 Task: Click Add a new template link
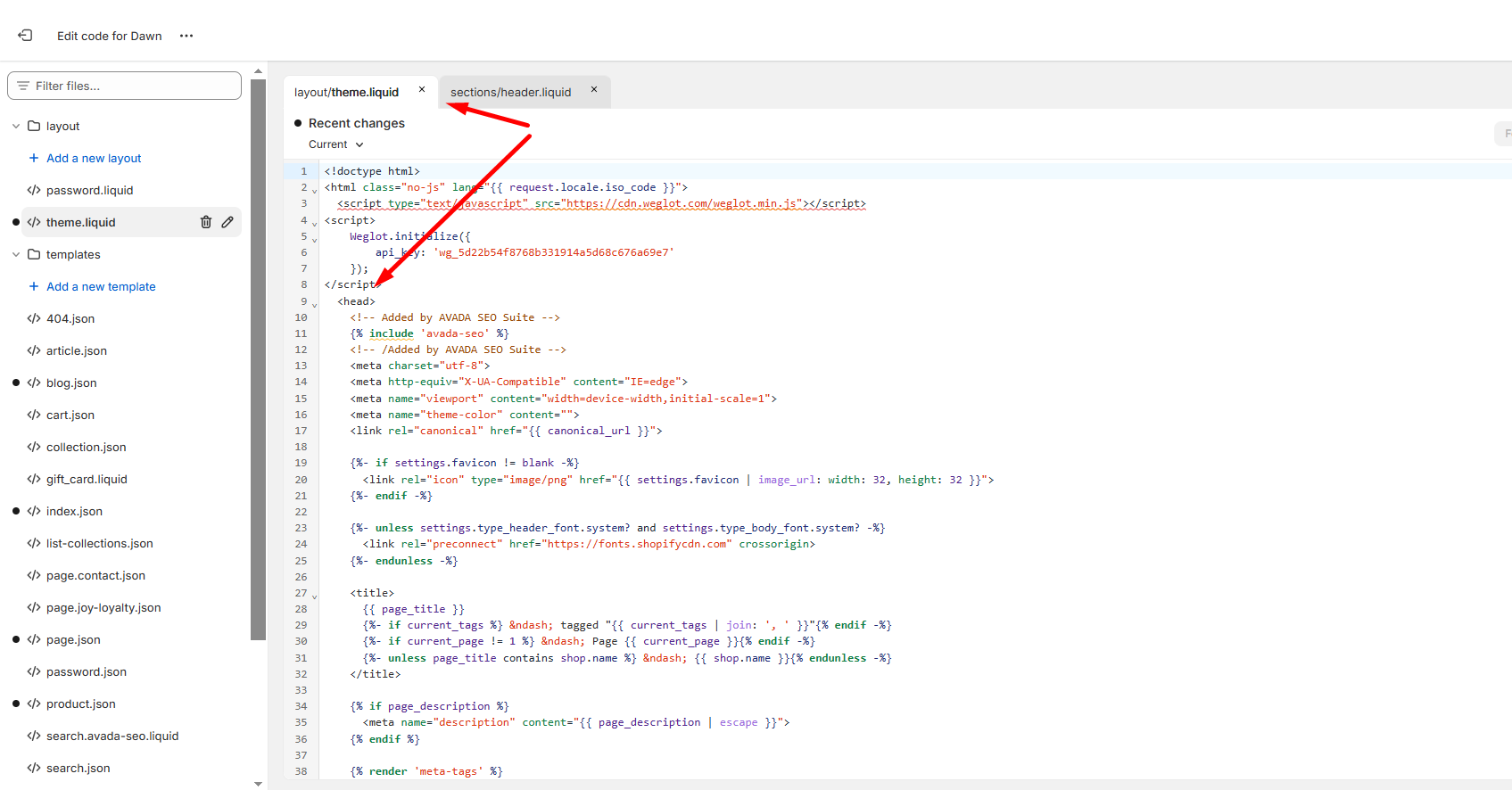101,286
